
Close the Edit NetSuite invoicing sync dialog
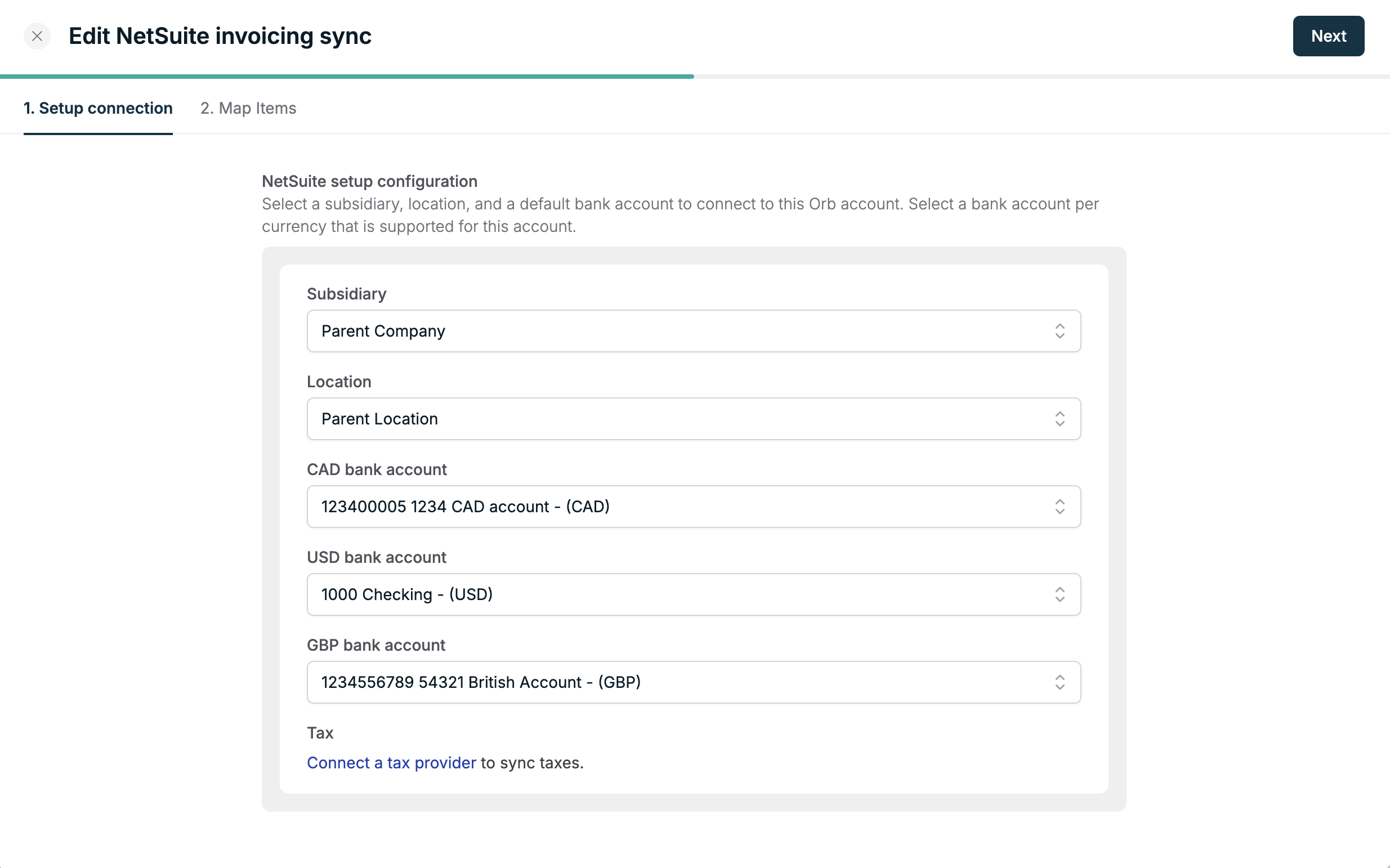click(37, 36)
